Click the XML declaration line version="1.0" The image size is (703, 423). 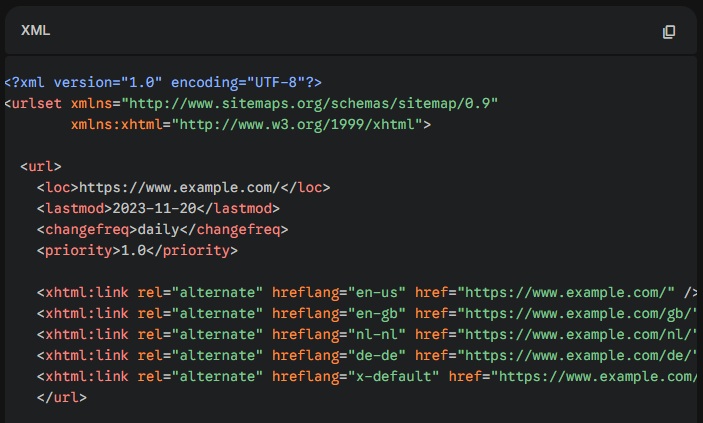point(163,83)
